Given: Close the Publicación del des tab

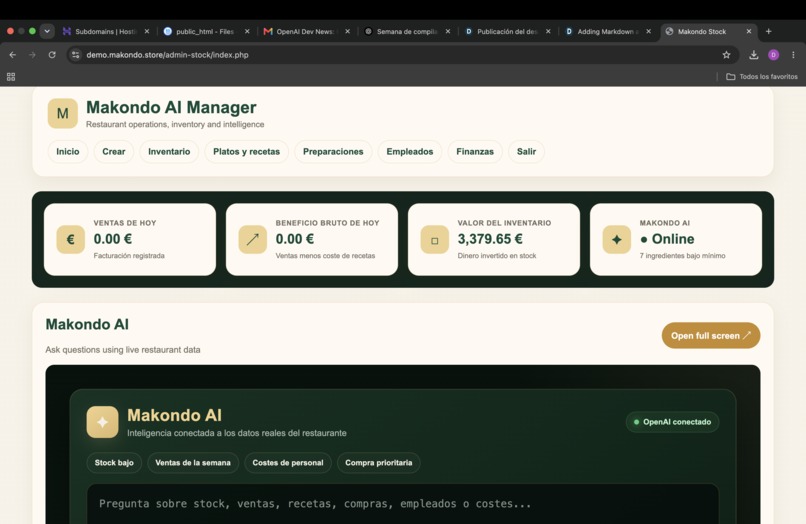Looking at the screenshot, I should [548, 31].
